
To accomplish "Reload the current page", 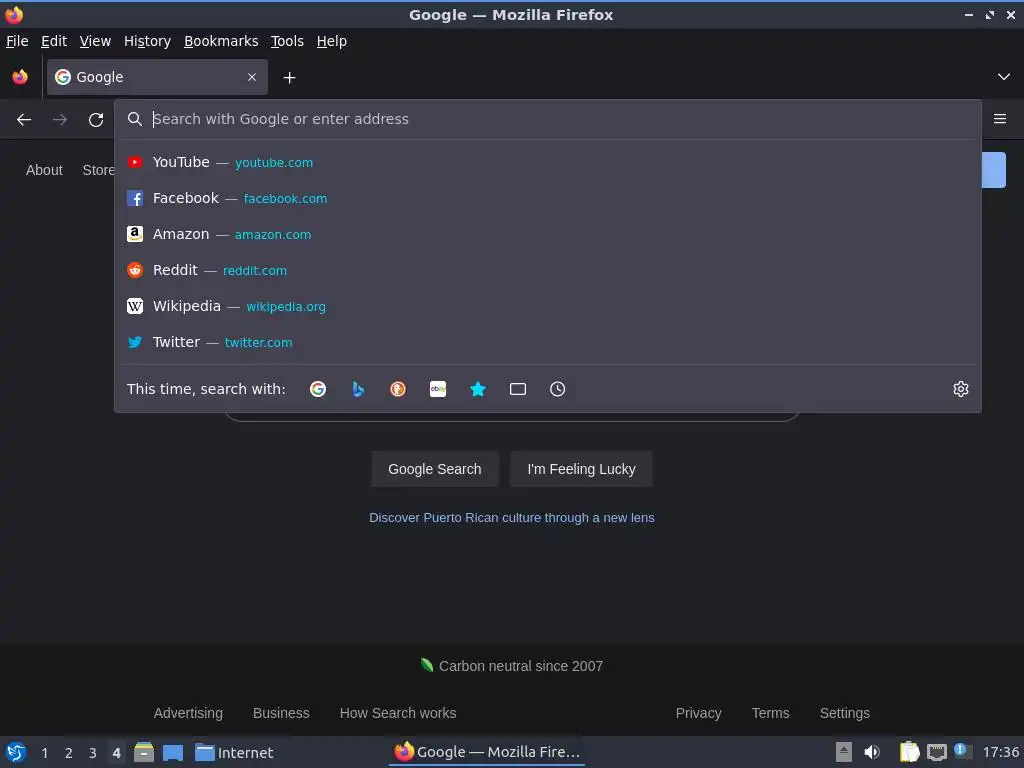I will (96, 120).
